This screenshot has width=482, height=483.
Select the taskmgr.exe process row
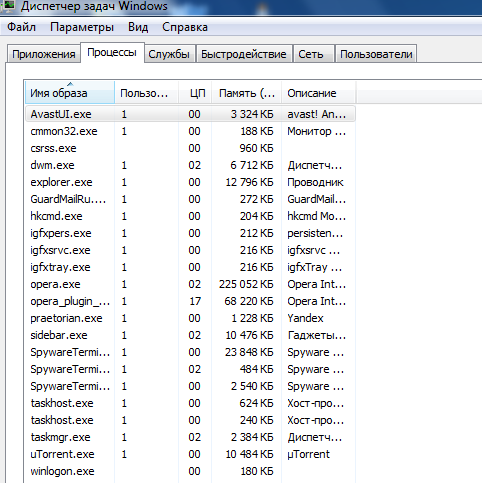pos(190,437)
